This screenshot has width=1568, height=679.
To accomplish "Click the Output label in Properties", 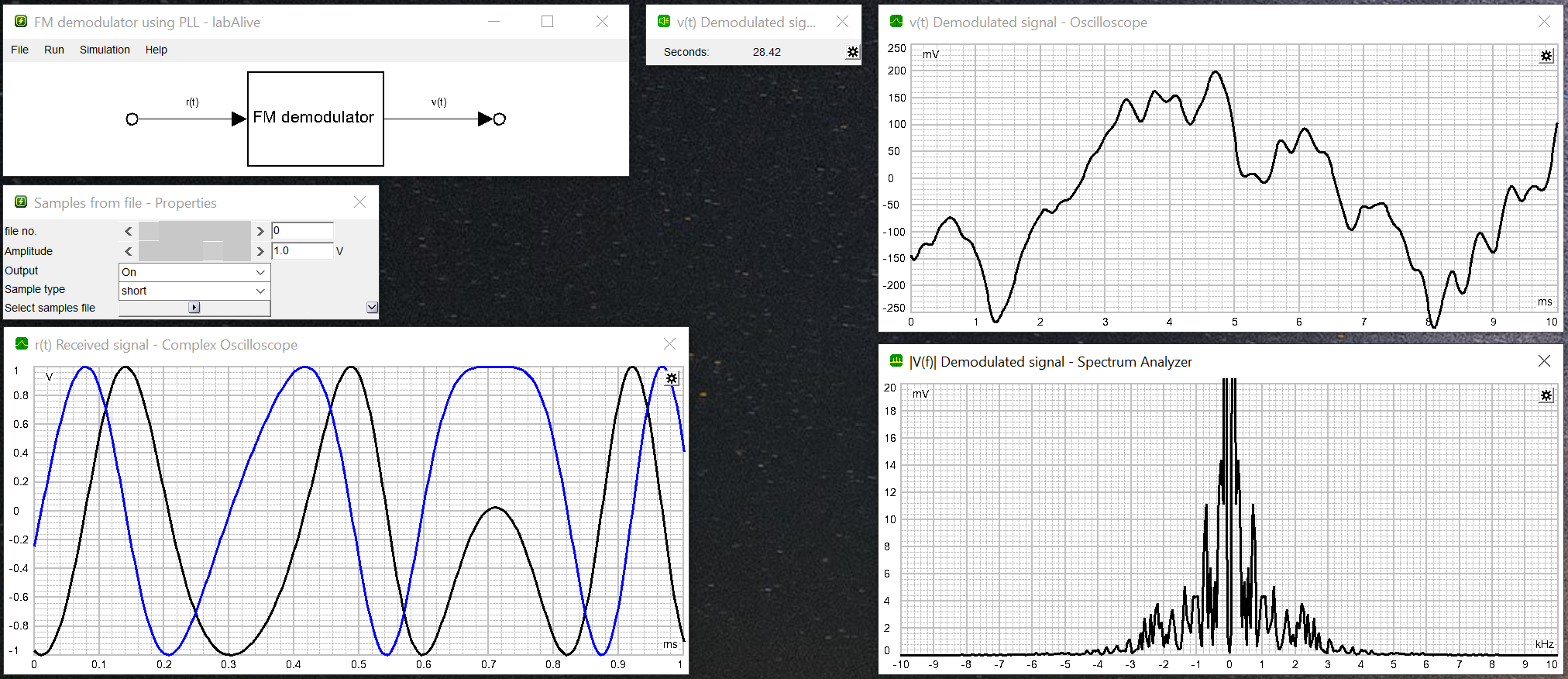I will (22, 271).
